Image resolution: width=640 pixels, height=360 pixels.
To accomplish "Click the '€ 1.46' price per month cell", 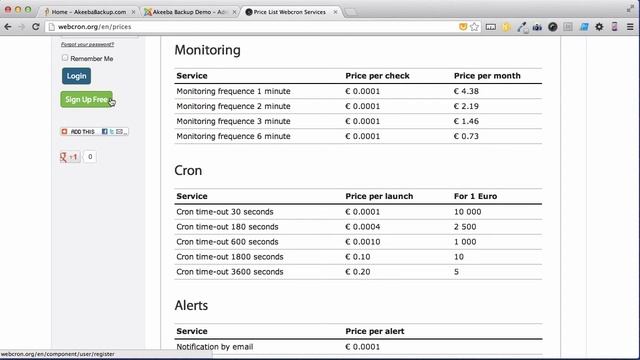I will coord(466,121).
